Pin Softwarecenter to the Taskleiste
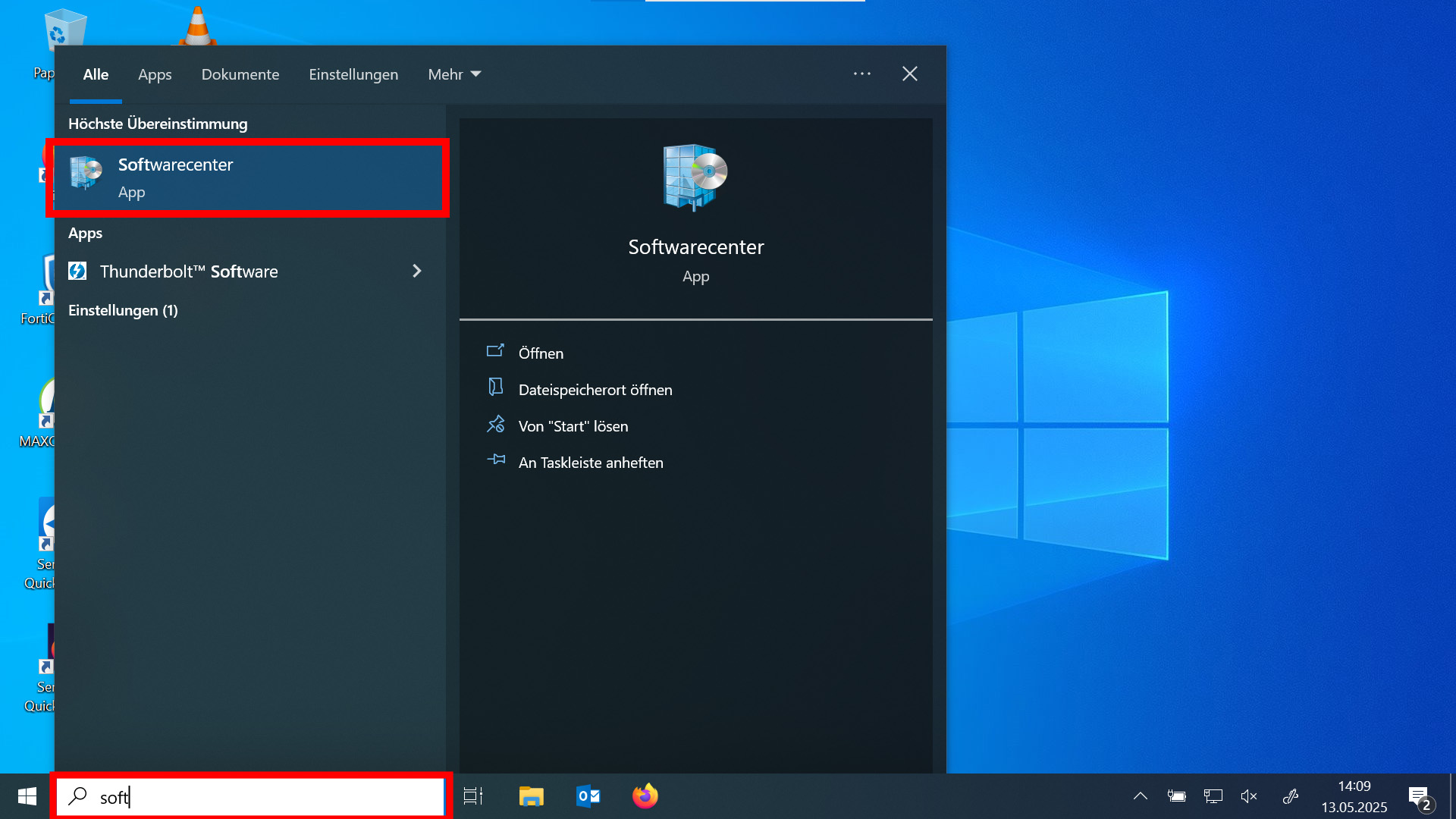 (x=591, y=463)
